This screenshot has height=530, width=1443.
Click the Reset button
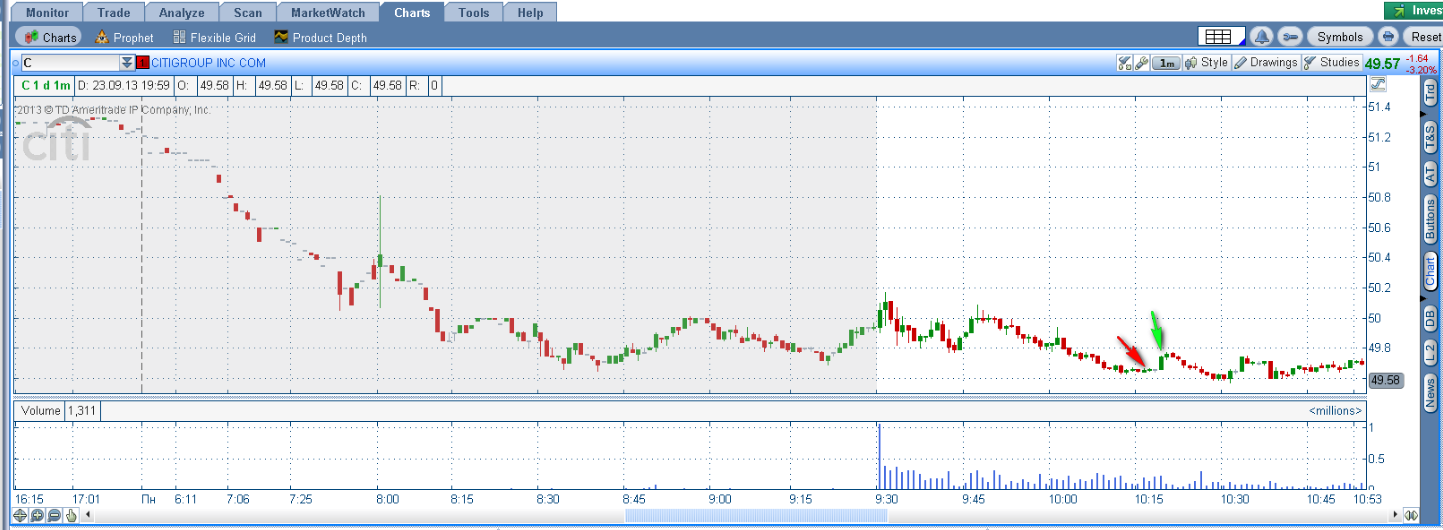[1422, 37]
